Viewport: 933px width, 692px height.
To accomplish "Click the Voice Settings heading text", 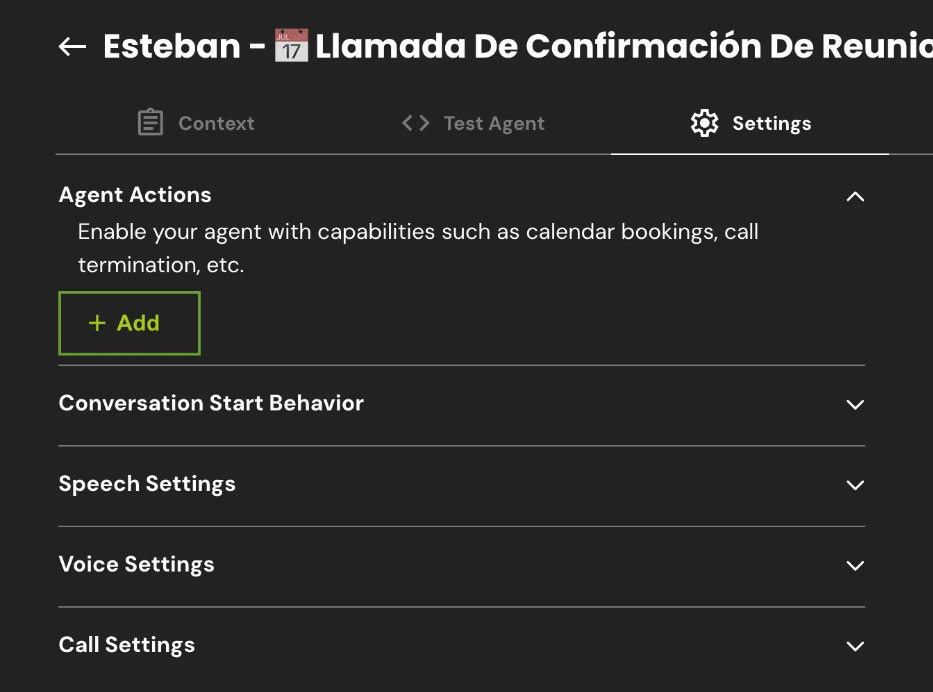I will pyautogui.click(x=136, y=564).
